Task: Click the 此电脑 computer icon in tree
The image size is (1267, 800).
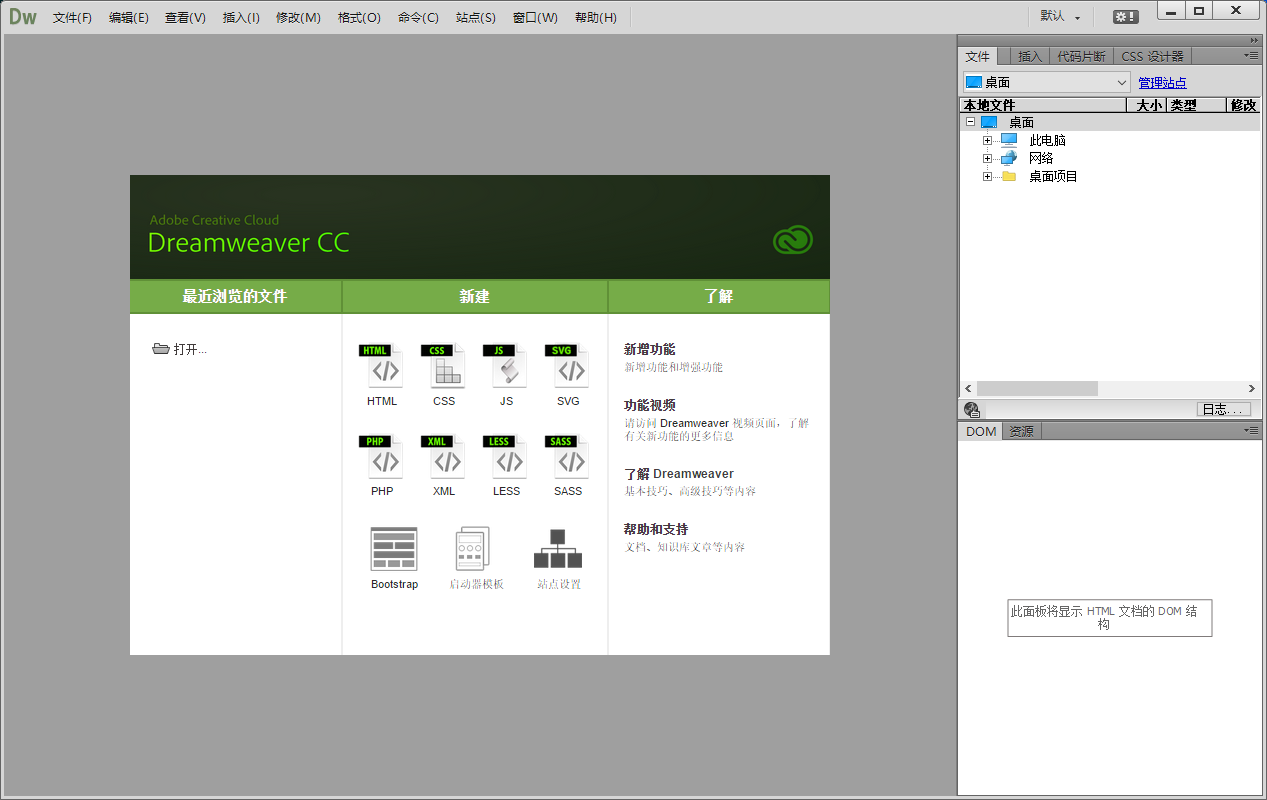Action: coord(1008,140)
